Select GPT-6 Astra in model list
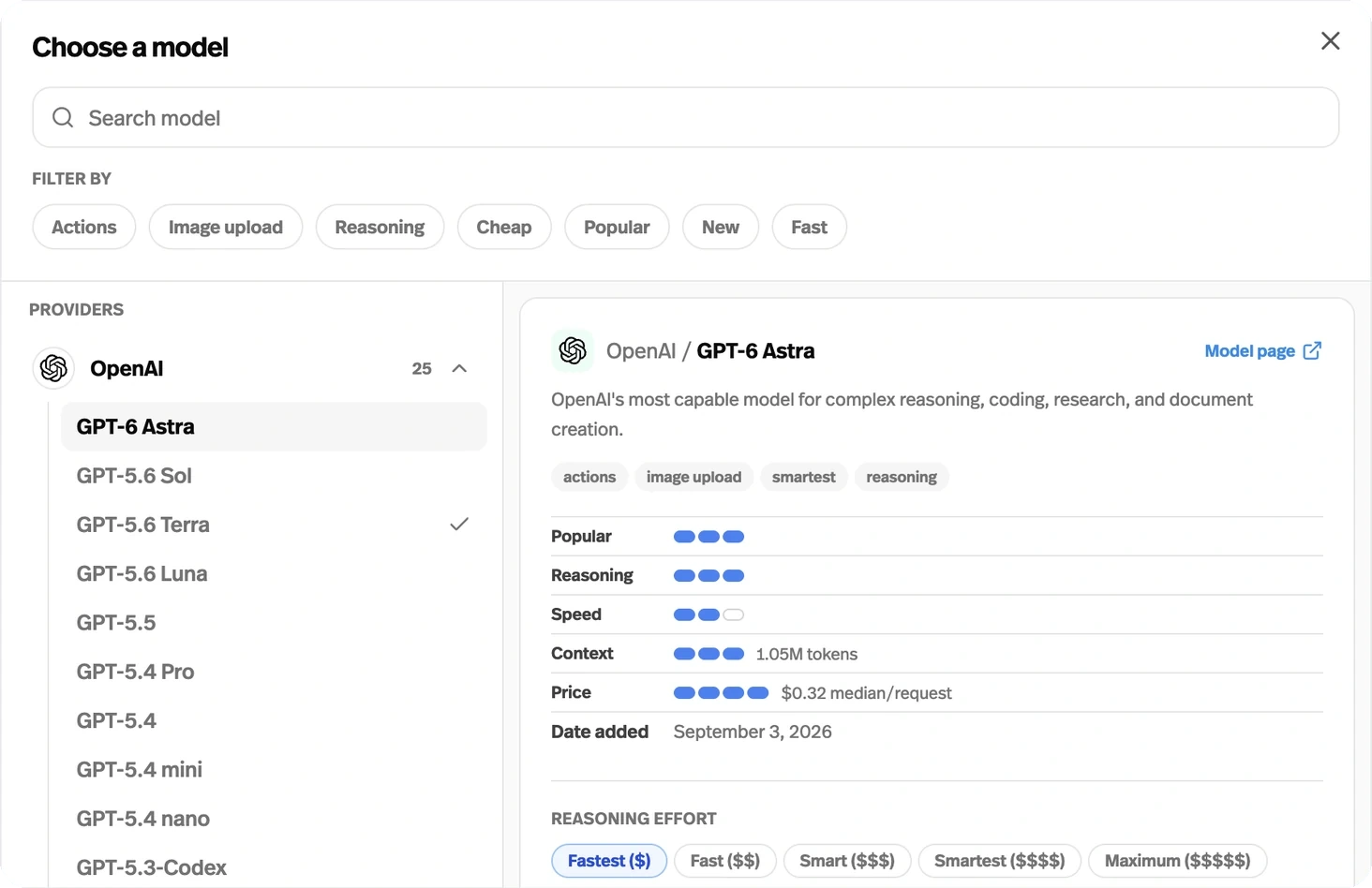 point(274,426)
